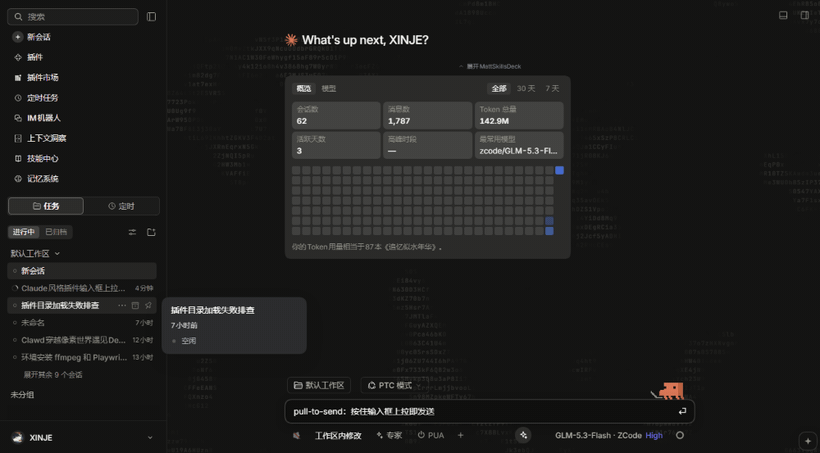Click archive icon on 插件目录加载失败排查 row
Screen dimensions: 820x453
click(135, 305)
